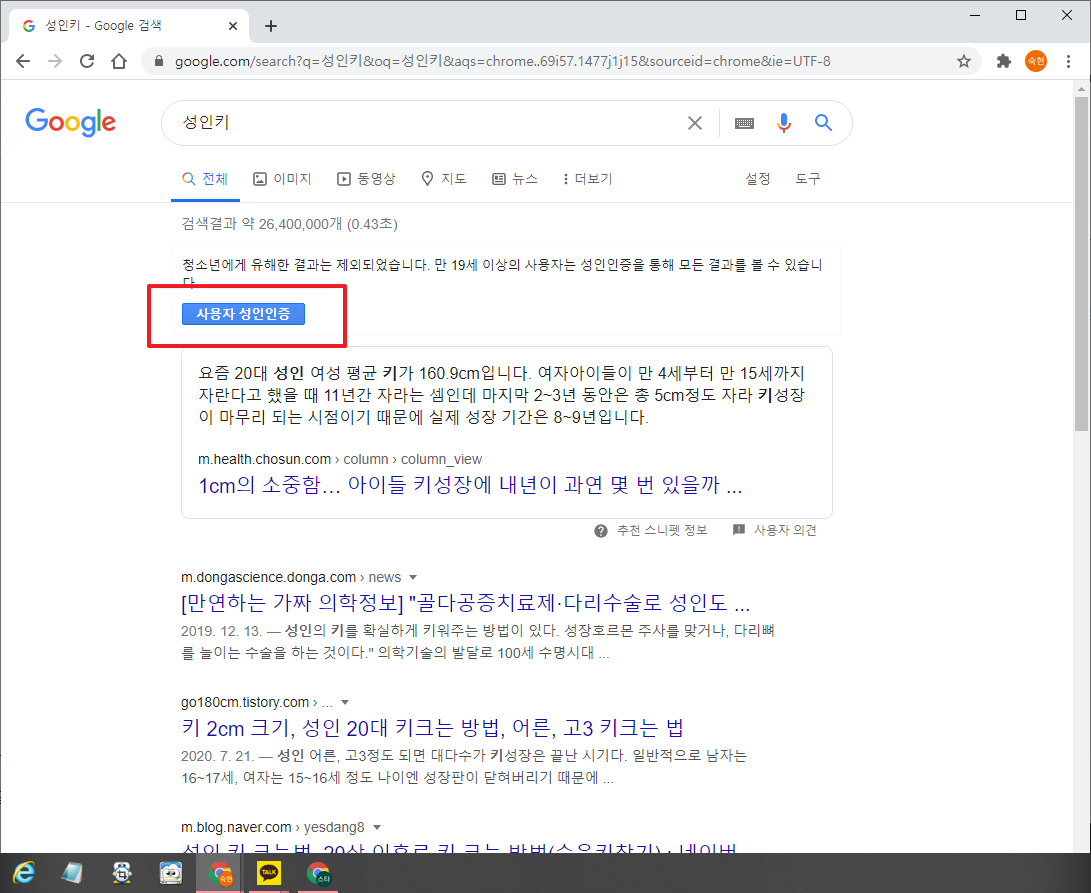Click the Google logo
The image size is (1091, 893).
70,122
